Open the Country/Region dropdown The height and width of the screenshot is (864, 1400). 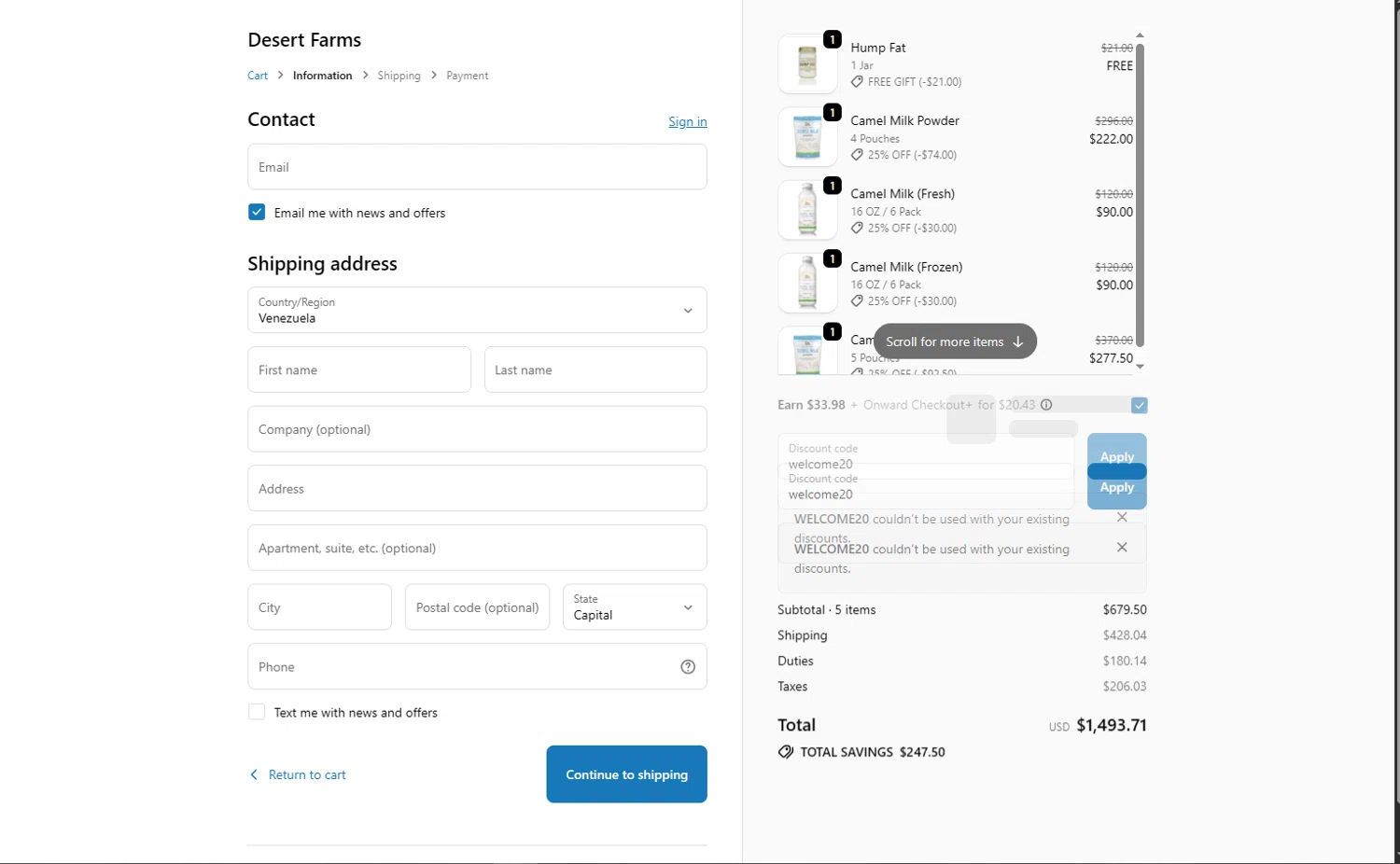coord(477,310)
